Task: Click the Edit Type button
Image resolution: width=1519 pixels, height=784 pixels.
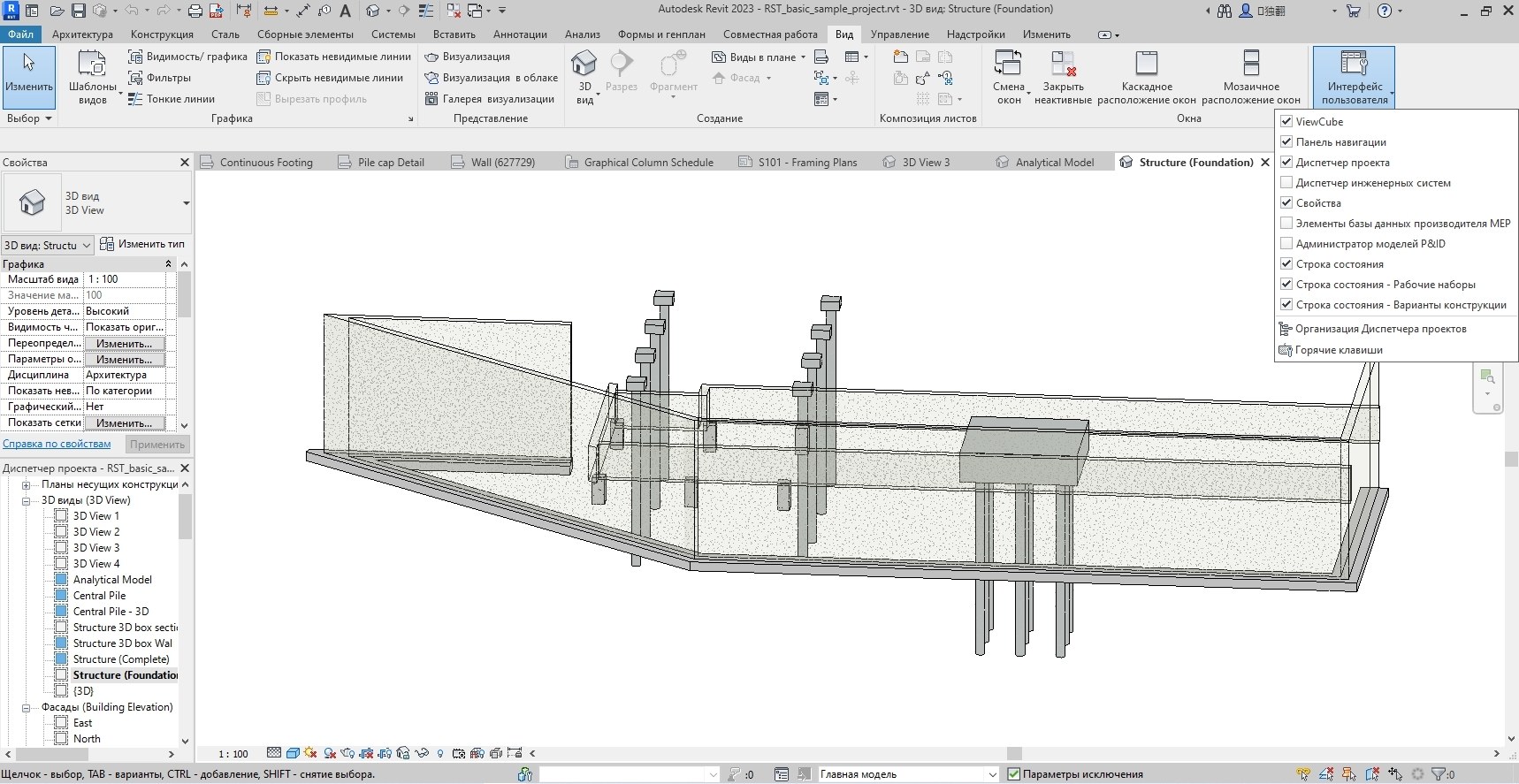Action: [142, 244]
